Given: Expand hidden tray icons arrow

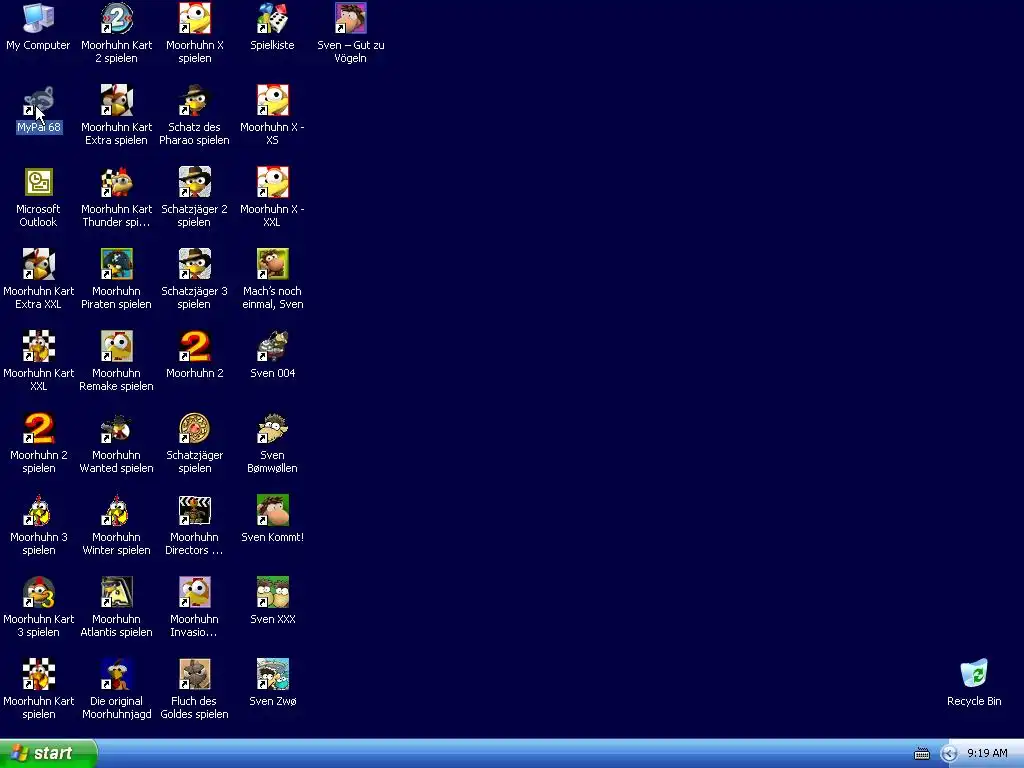Looking at the screenshot, I should coord(949,754).
